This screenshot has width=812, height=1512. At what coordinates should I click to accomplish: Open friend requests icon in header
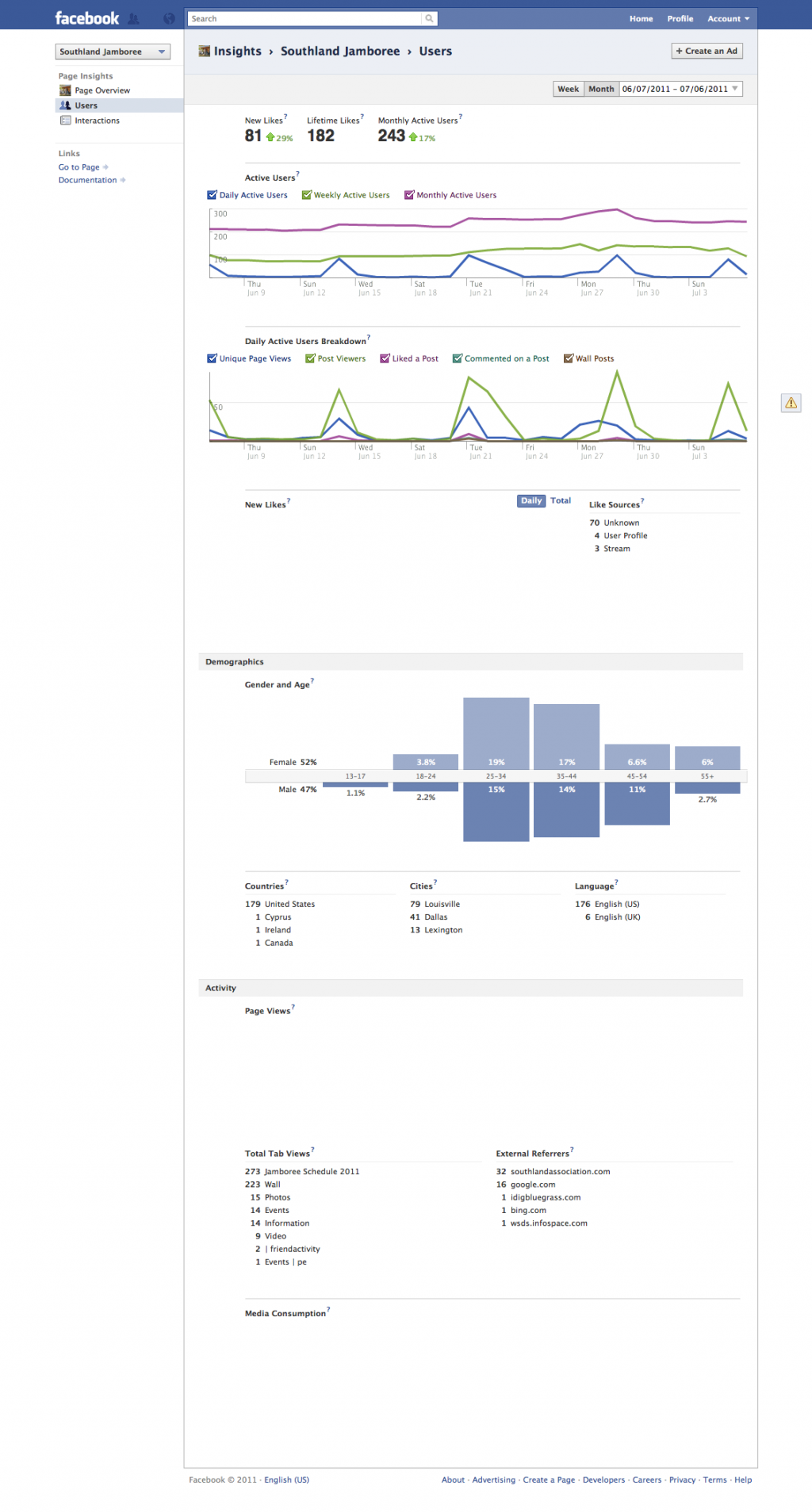pos(133,18)
